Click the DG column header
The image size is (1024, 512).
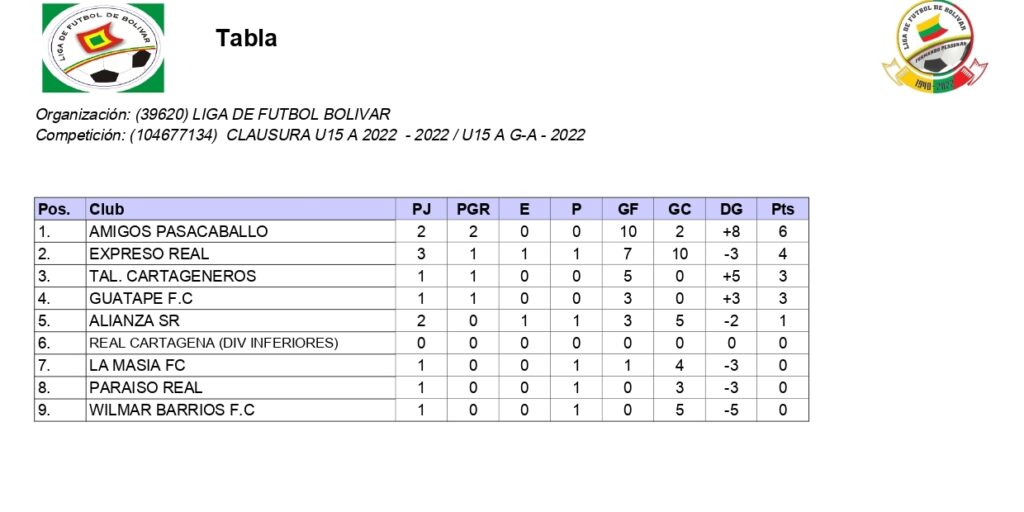(x=731, y=209)
